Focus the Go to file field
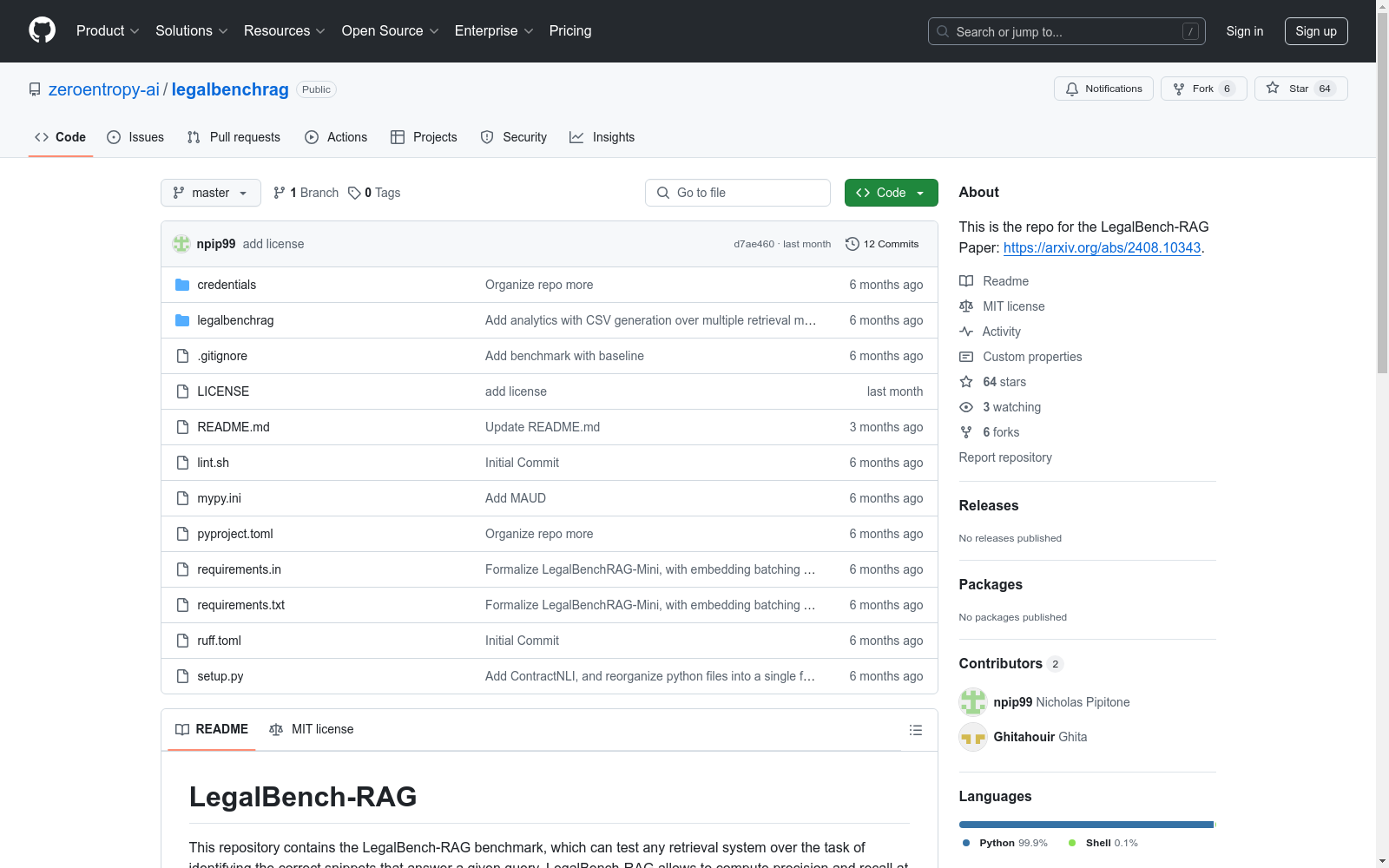 [x=738, y=193]
